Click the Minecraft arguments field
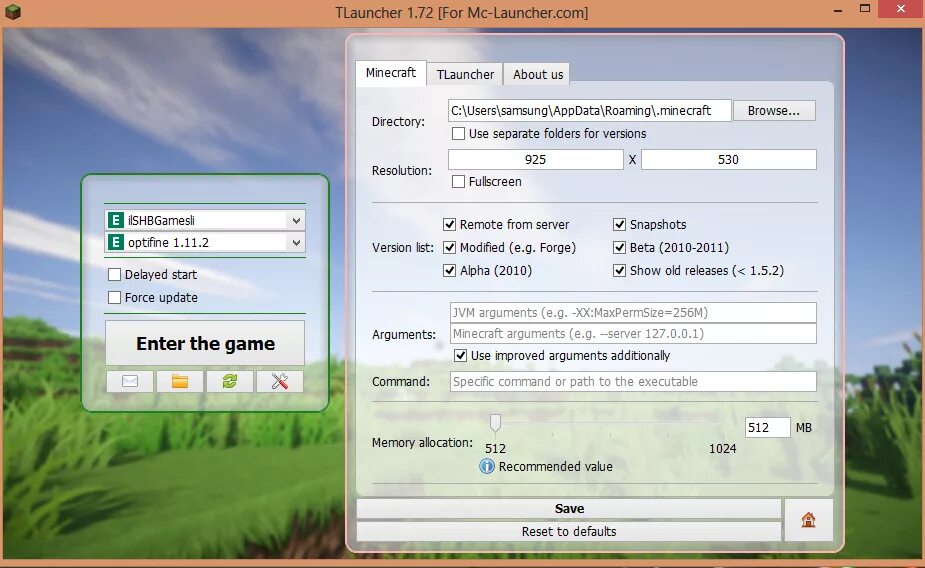 point(633,334)
